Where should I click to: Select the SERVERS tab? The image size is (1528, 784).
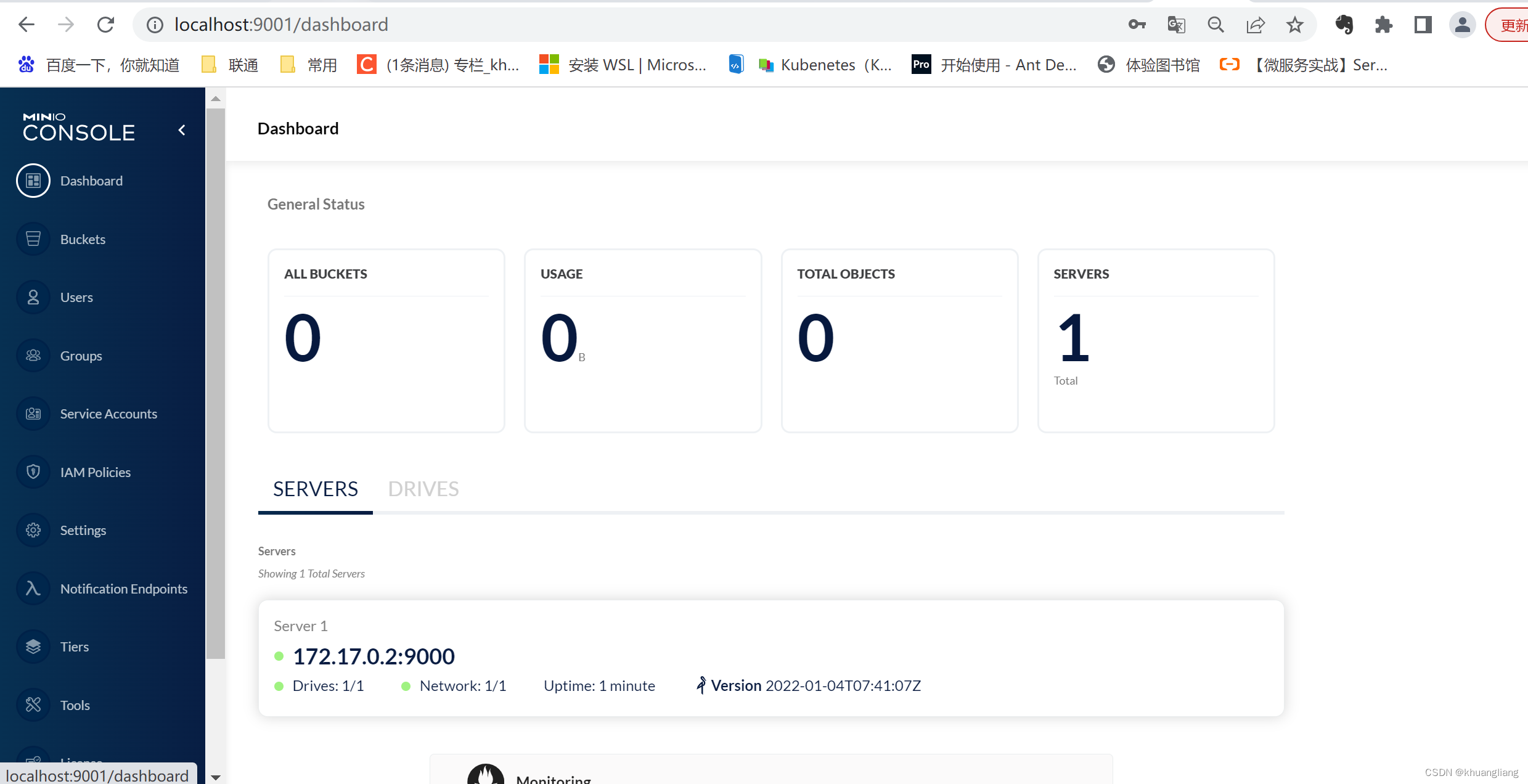coord(315,488)
